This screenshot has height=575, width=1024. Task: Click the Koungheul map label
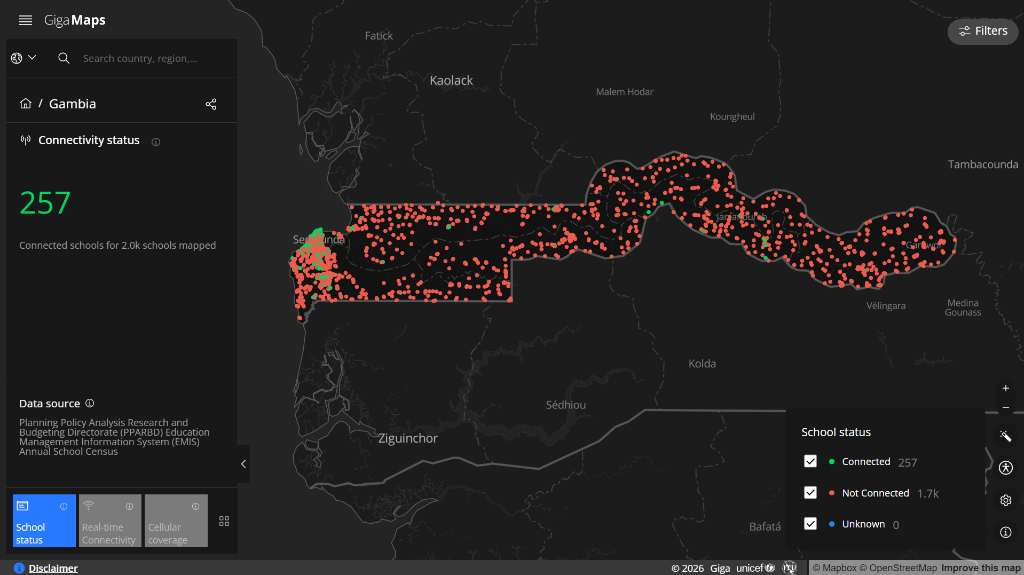(732, 117)
